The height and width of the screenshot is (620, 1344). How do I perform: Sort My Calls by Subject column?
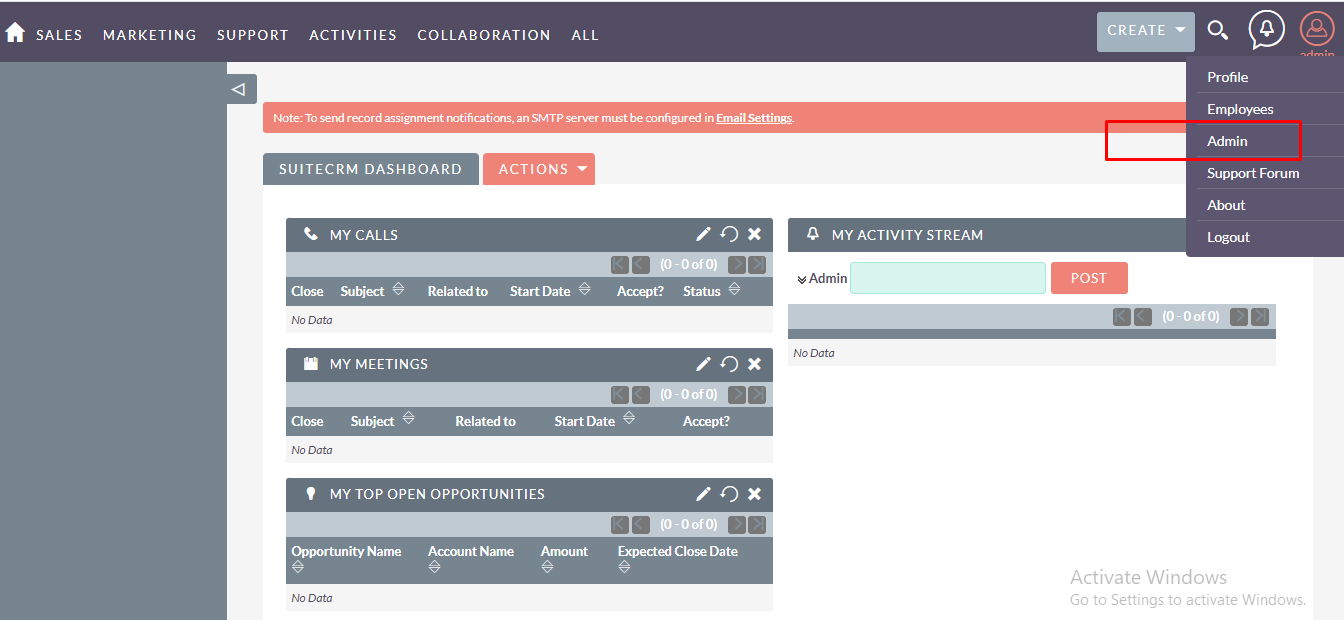click(398, 290)
